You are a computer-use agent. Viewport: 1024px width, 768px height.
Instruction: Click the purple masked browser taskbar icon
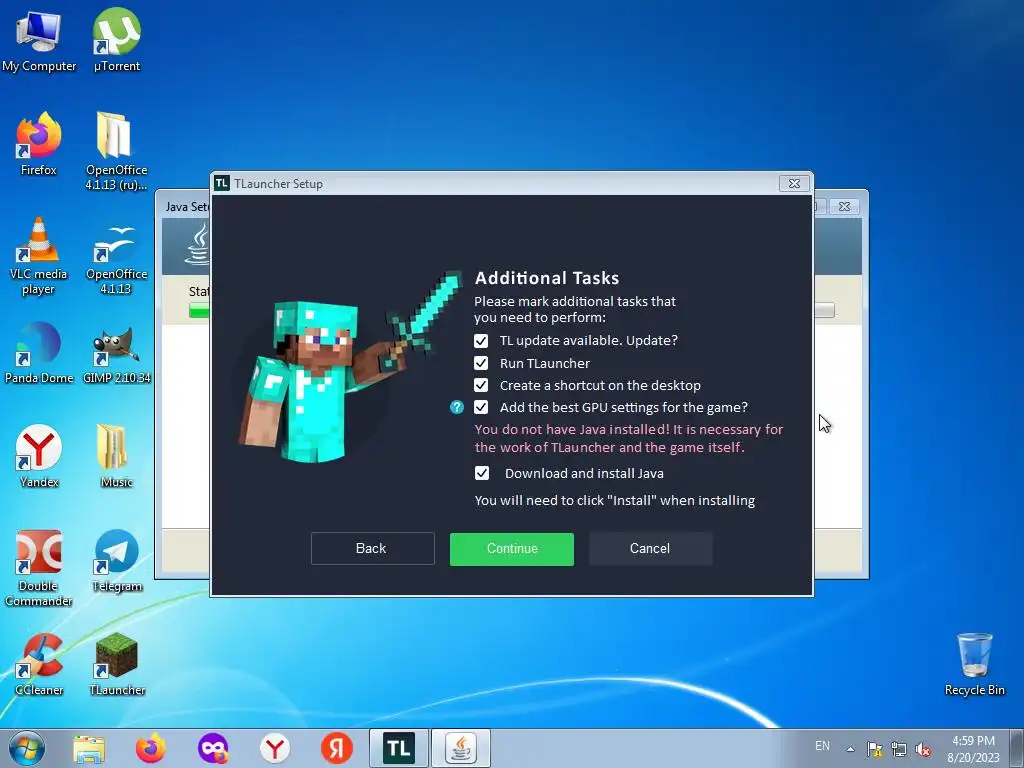[213, 748]
